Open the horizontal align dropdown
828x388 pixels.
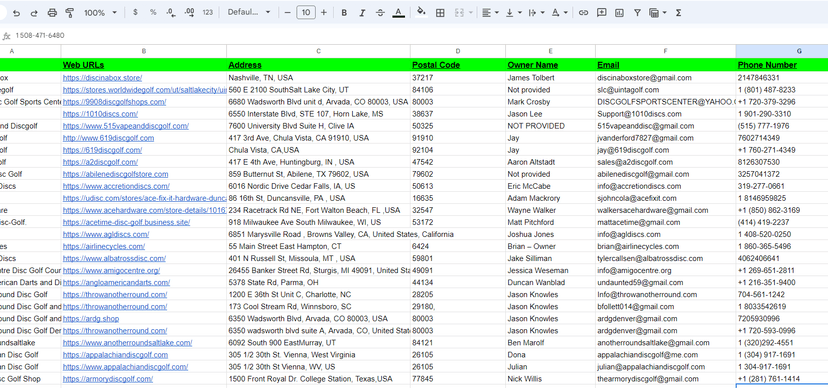pyautogui.click(x=491, y=13)
